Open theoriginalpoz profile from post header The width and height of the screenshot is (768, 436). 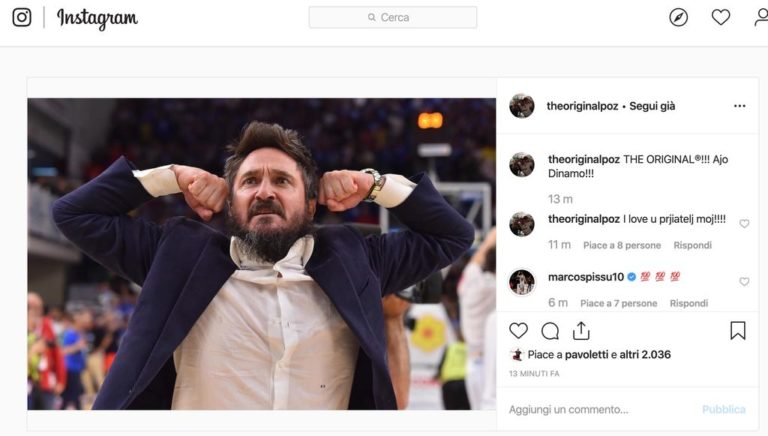pyautogui.click(x=584, y=106)
